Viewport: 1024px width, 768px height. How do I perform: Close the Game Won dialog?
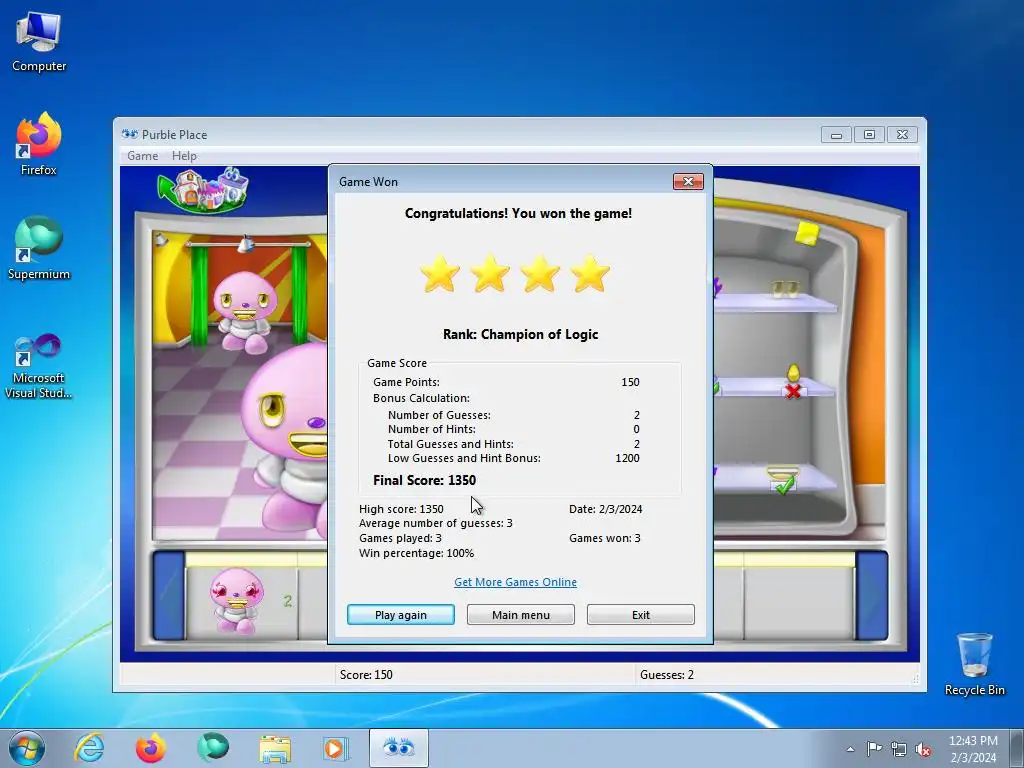[x=688, y=182]
